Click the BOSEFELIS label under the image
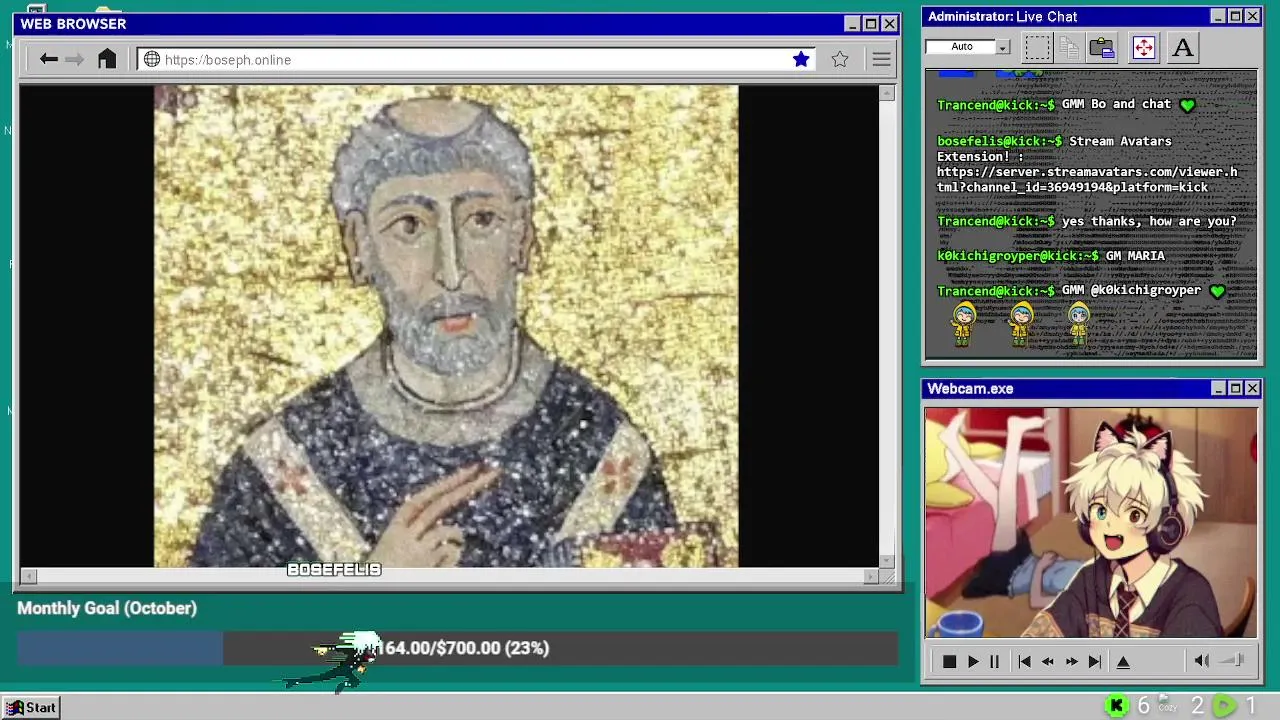The width and height of the screenshot is (1280, 720). (x=334, y=570)
